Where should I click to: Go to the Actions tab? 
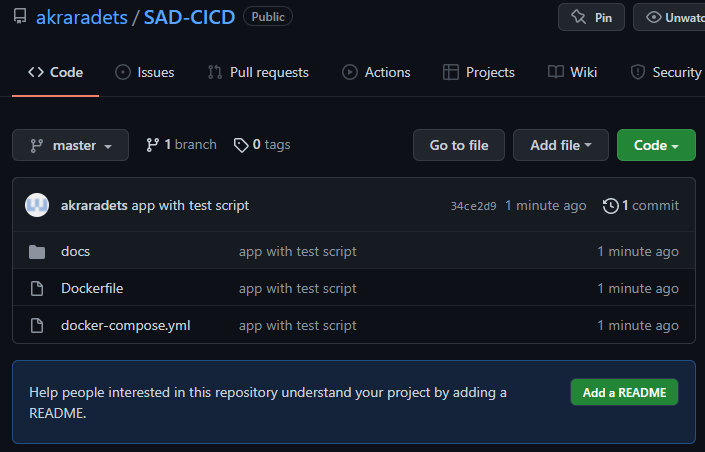coord(376,72)
